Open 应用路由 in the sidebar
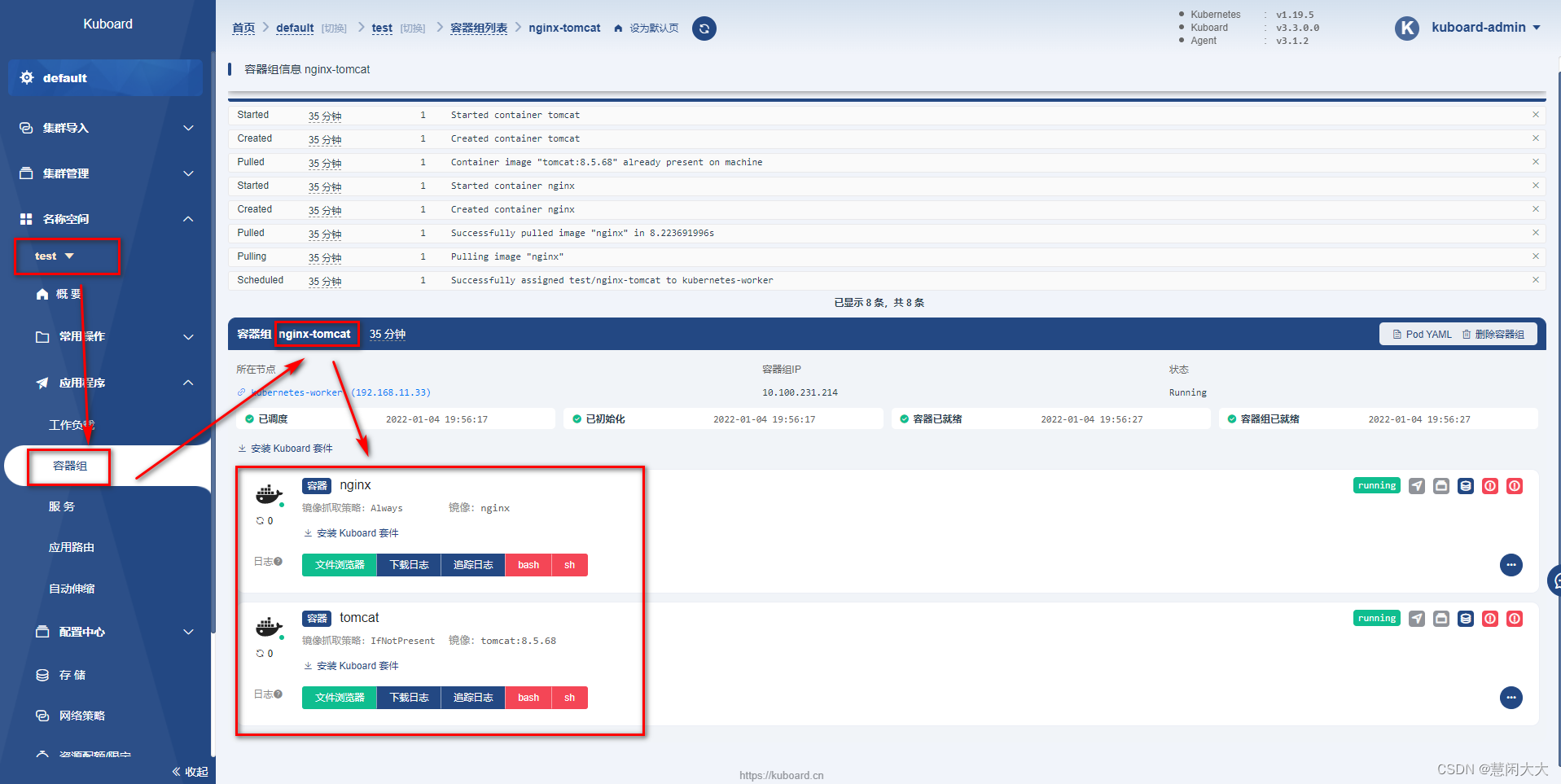Screen dimensions: 1561x784 (72, 547)
